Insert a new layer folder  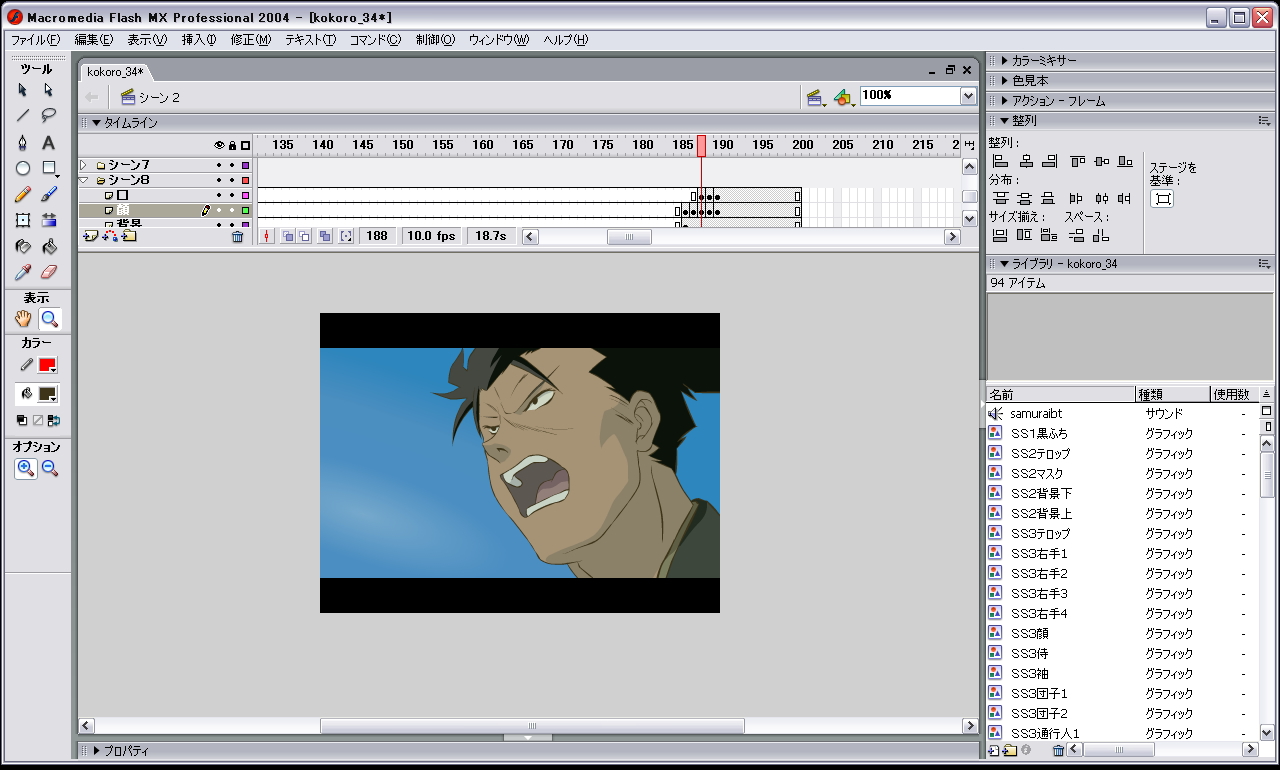pyautogui.click(x=129, y=236)
